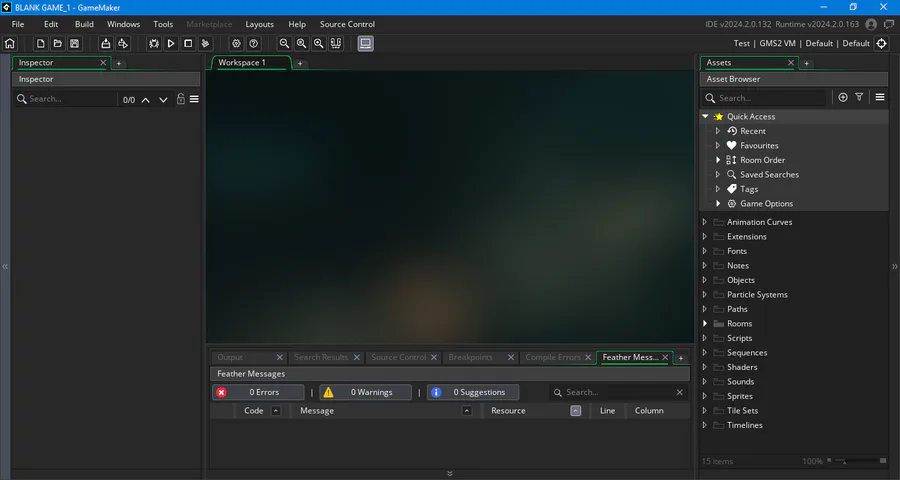This screenshot has height=480, width=900.
Task: Open target manager crosshair icon
Action: pos(882,44)
